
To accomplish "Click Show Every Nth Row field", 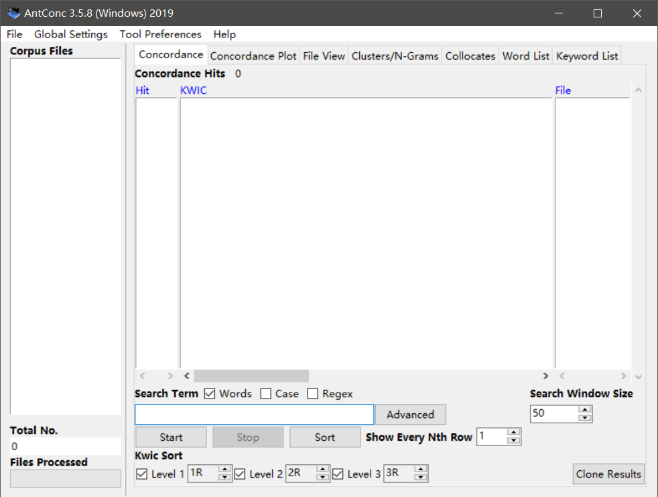I will (492, 437).
